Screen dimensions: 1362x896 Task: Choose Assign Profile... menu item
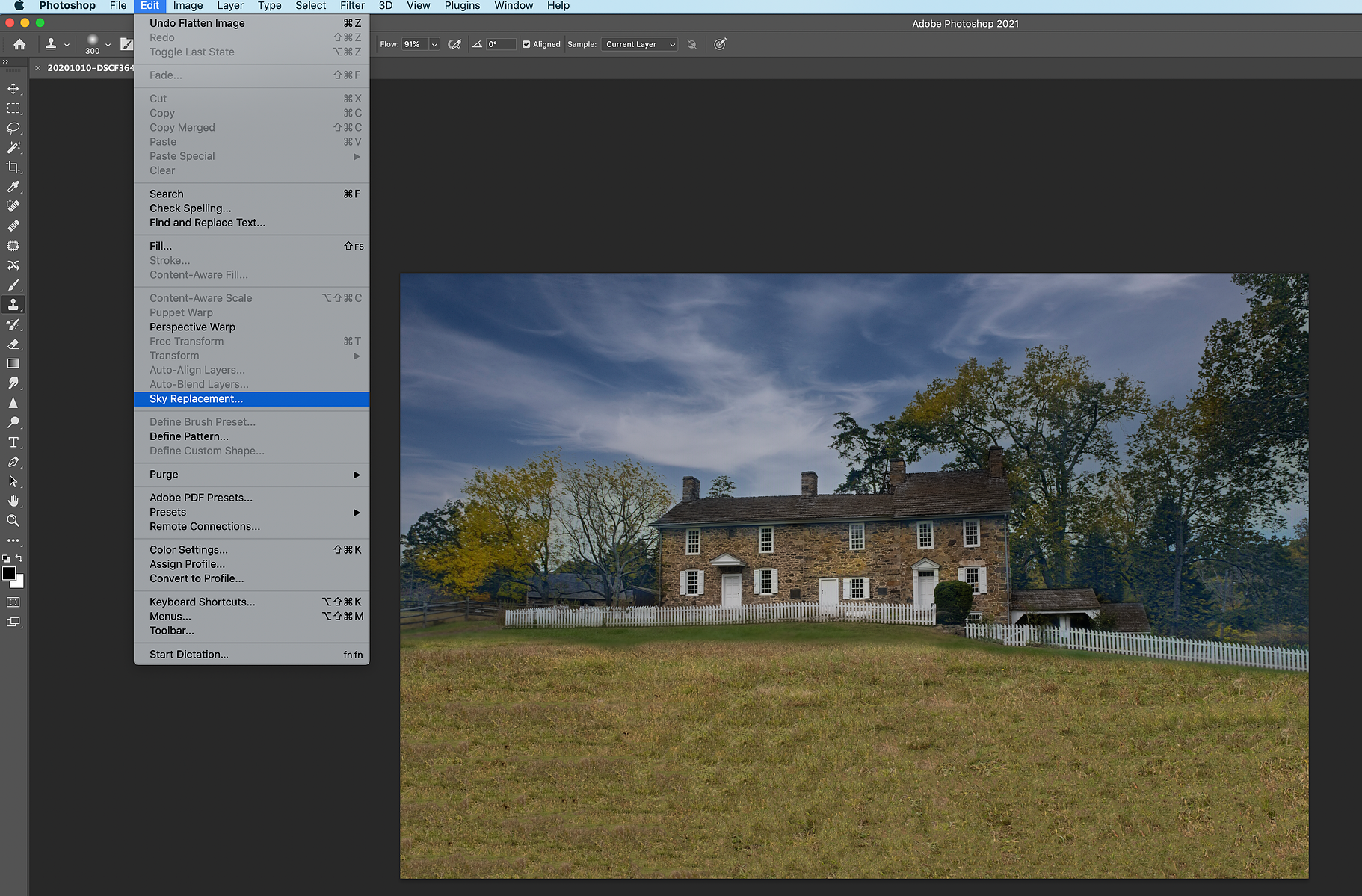pyautogui.click(x=251, y=564)
